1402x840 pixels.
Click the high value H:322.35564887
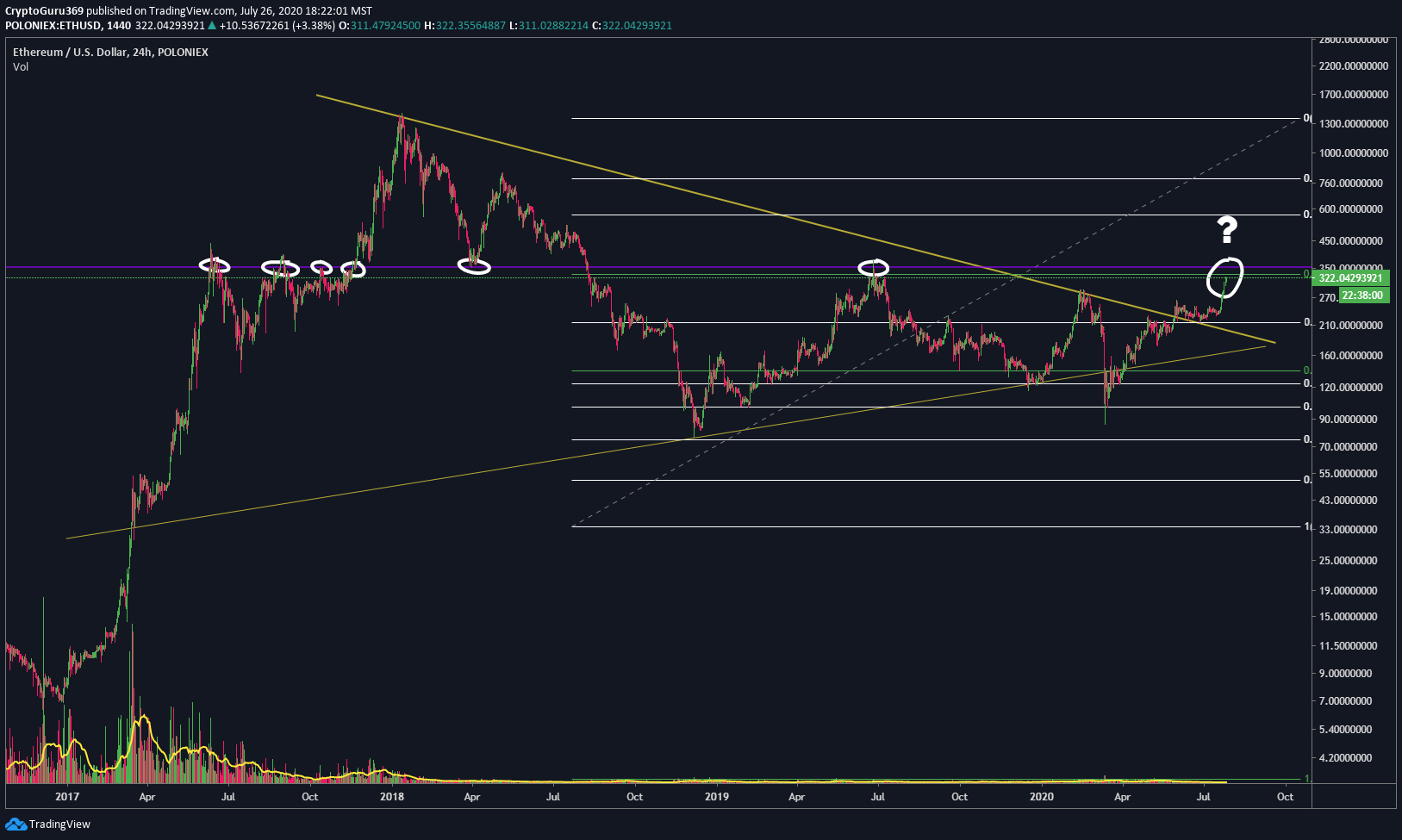pyautogui.click(x=465, y=26)
